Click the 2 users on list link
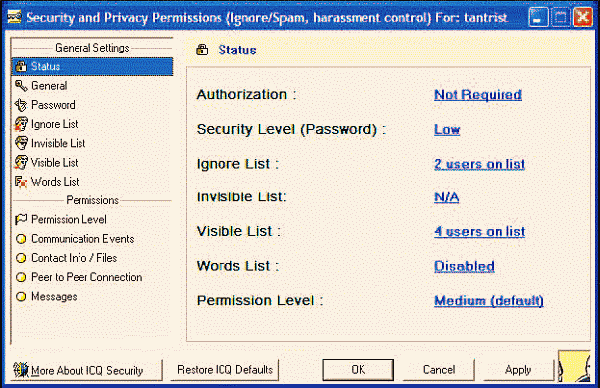This screenshot has height=388, width=600. pyautogui.click(x=479, y=164)
